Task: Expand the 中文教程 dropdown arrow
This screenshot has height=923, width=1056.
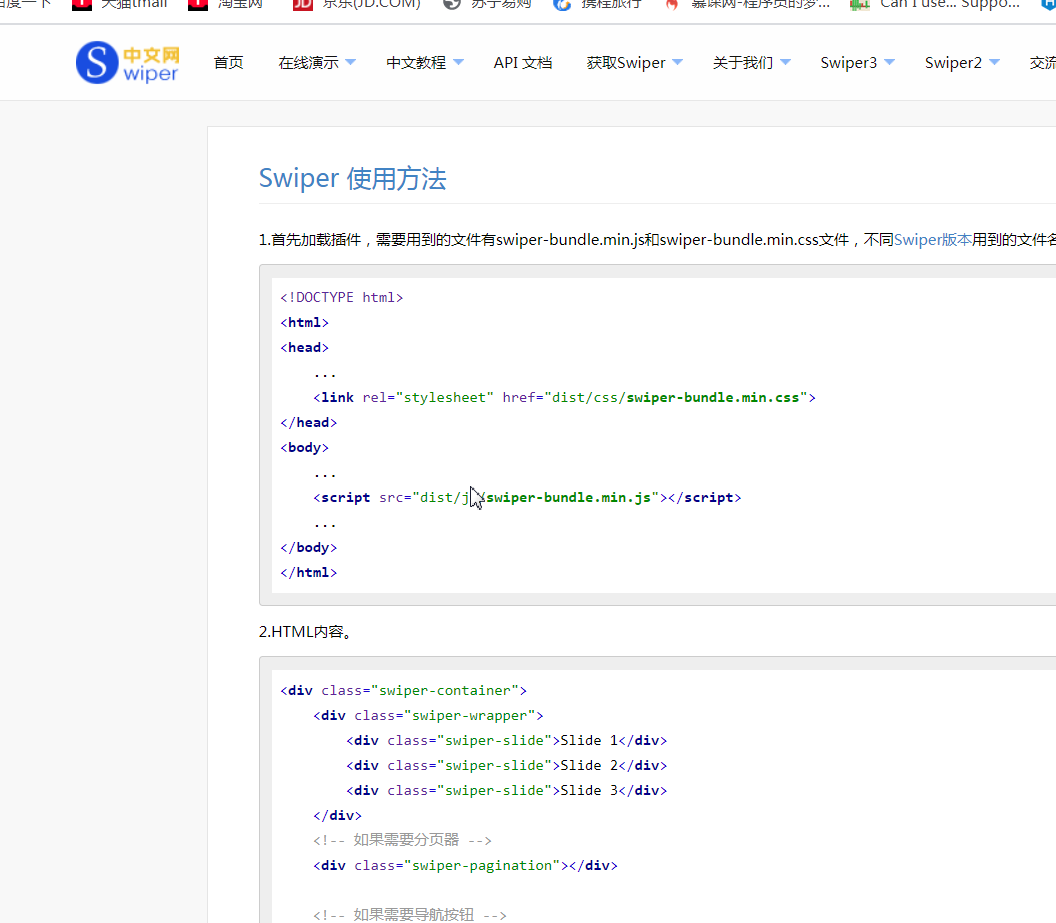Action: point(459,63)
